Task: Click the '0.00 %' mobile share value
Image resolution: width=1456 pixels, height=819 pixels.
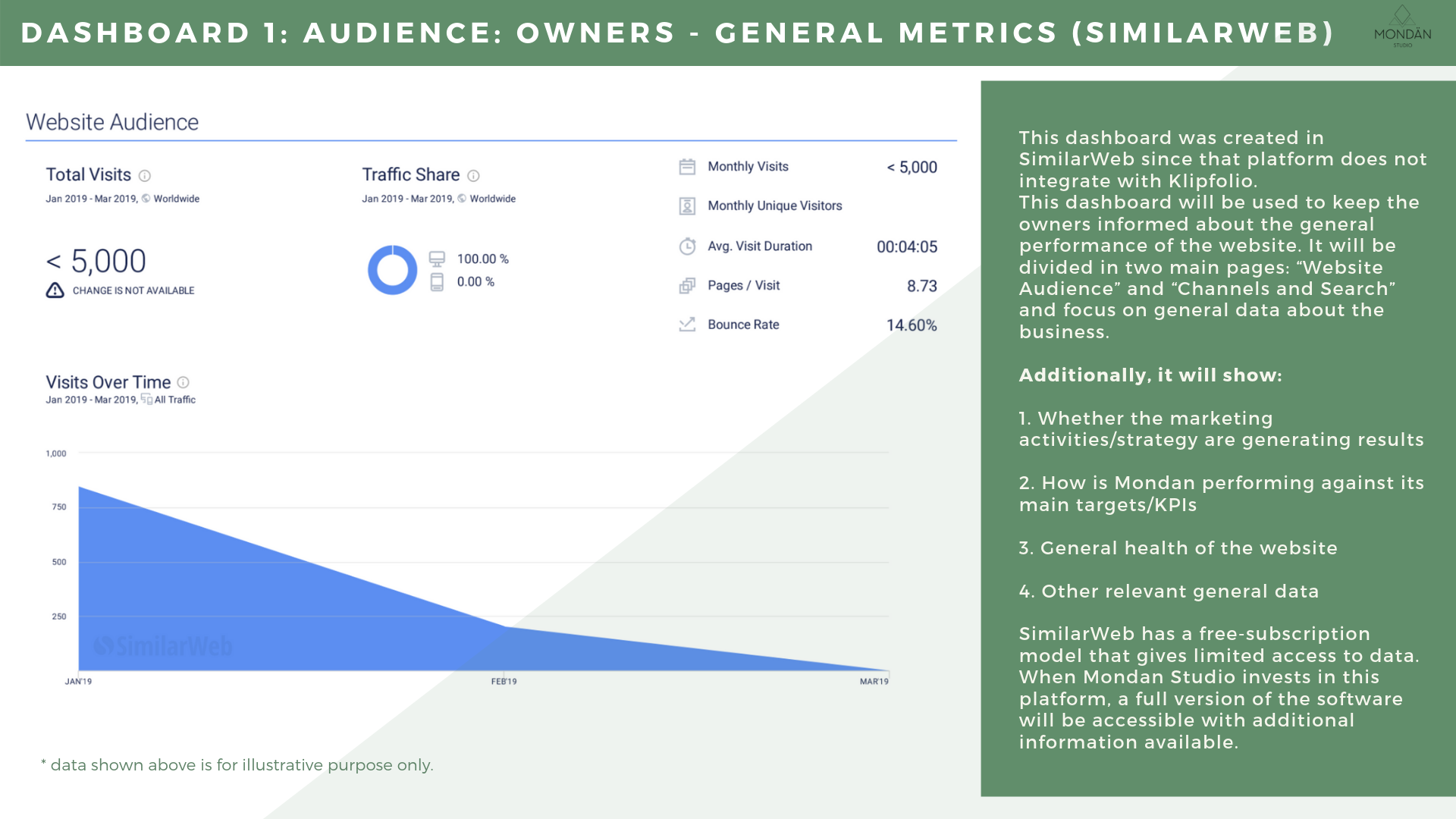Action: pyautogui.click(x=475, y=282)
